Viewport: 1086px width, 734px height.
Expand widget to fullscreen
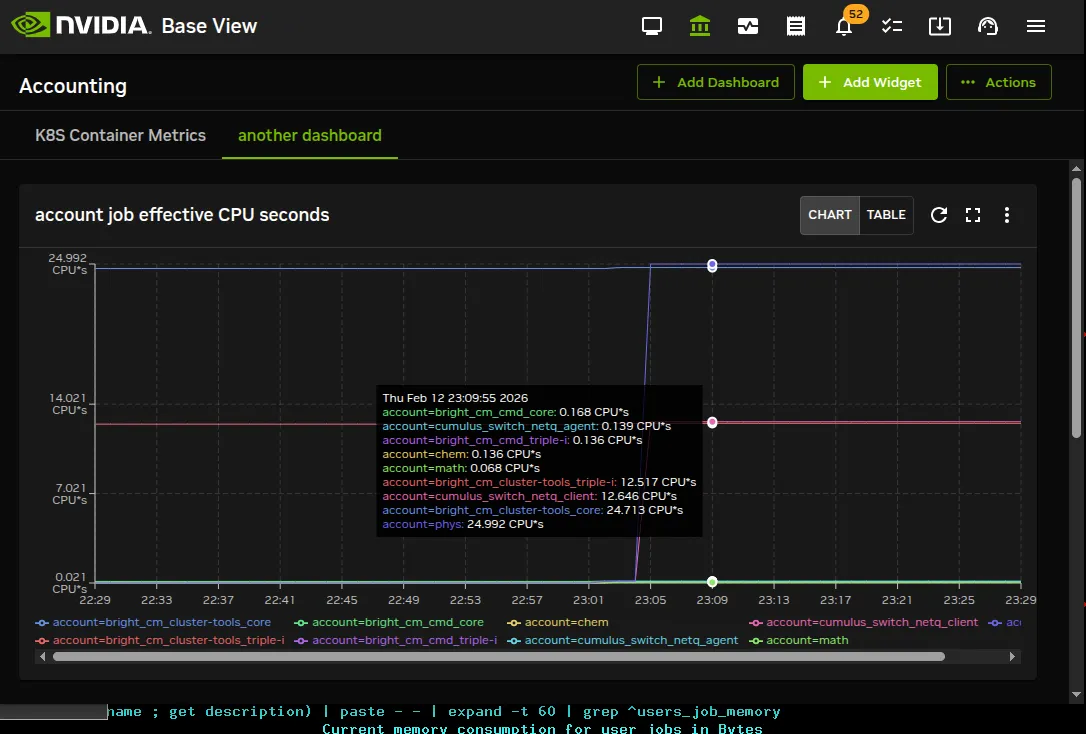point(973,215)
